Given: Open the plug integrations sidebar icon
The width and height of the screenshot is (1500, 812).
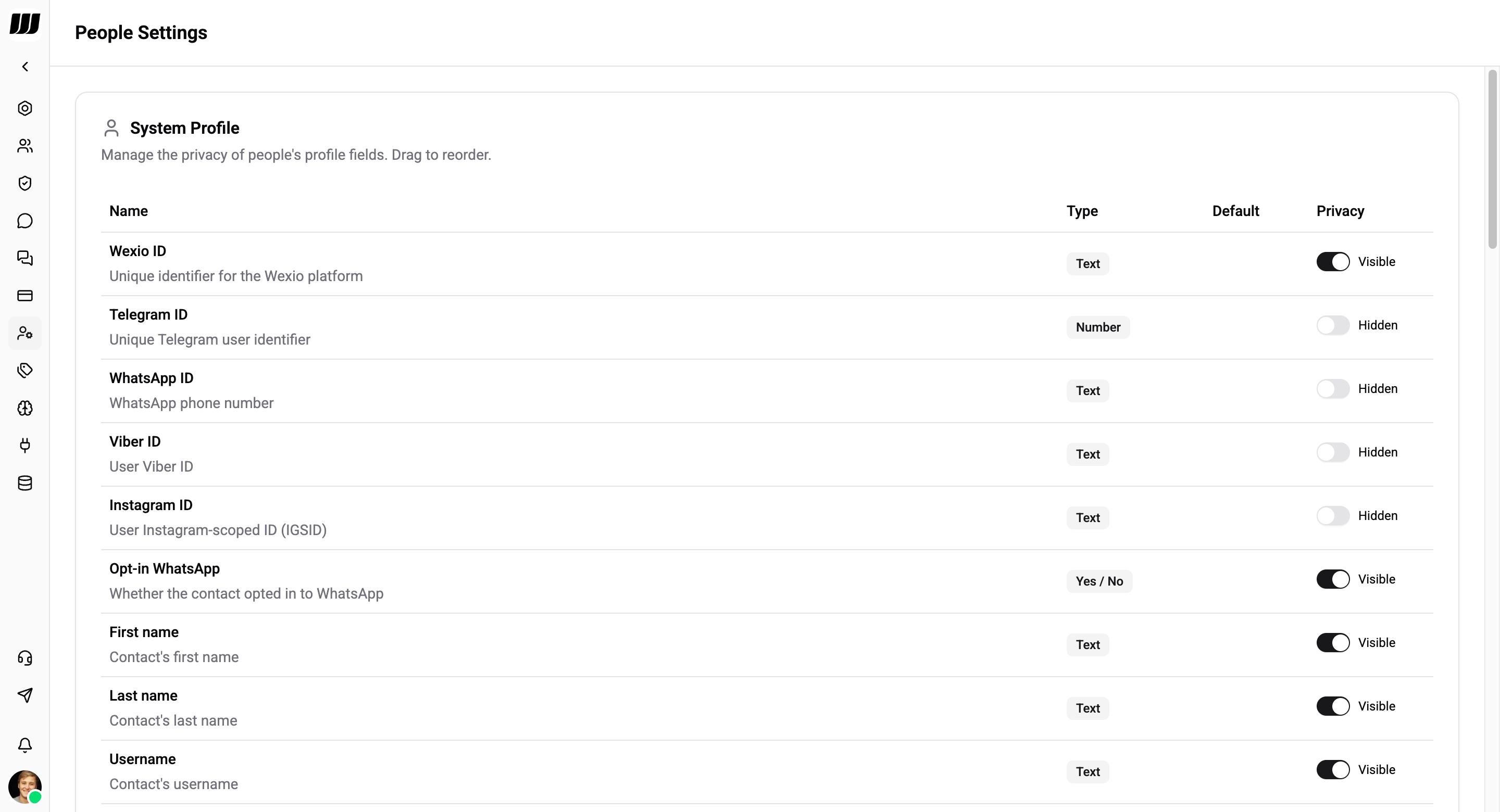Looking at the screenshot, I should 25,445.
